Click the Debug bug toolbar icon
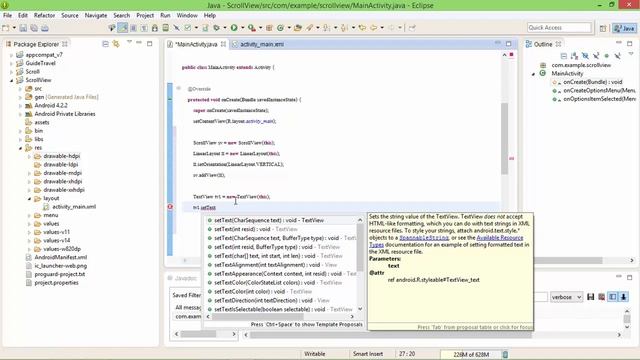The image size is (640, 360). 216,28
